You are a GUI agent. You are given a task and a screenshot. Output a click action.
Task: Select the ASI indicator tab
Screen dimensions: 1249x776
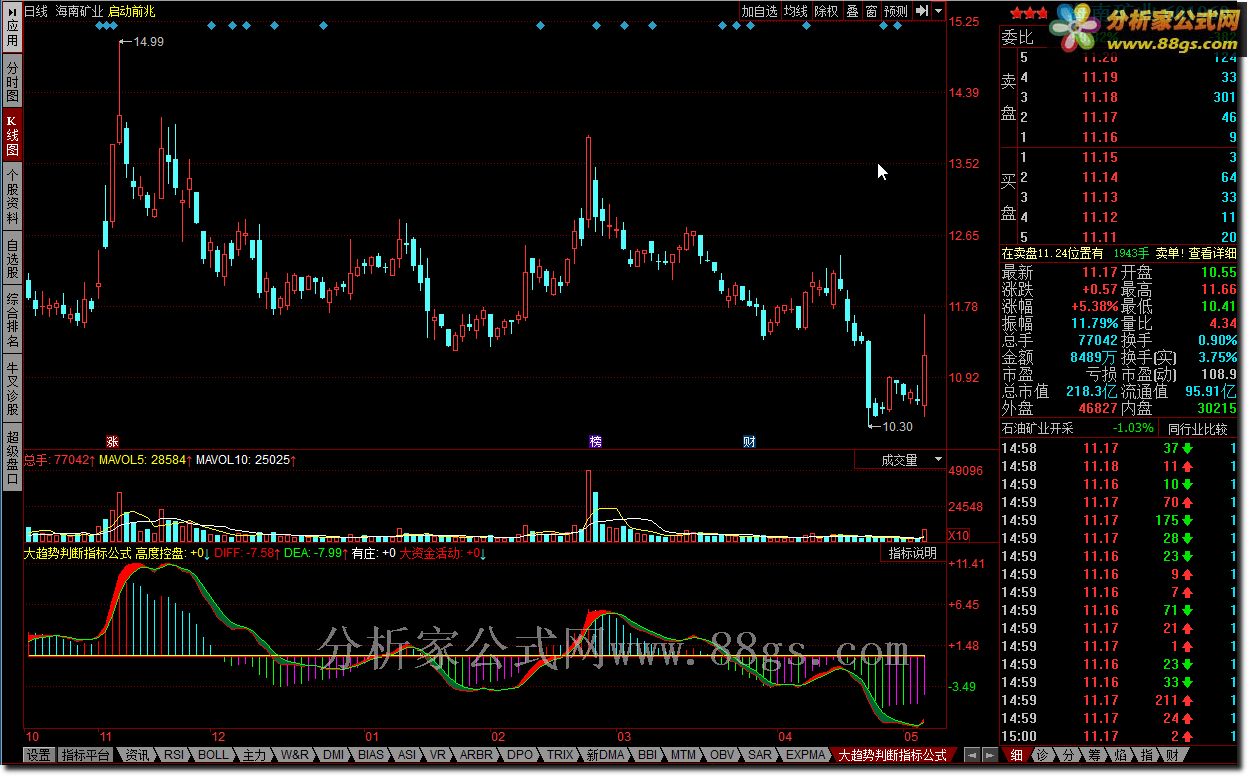click(406, 755)
